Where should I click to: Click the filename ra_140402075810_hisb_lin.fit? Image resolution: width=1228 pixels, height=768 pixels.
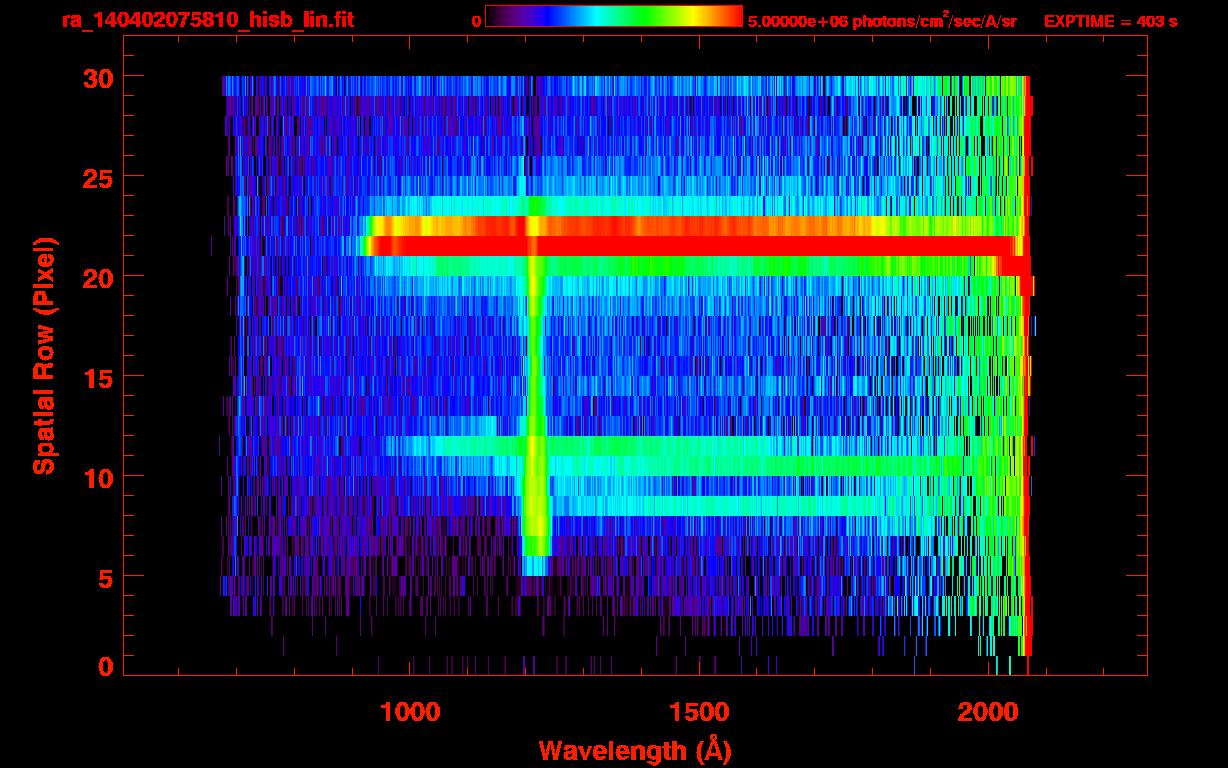point(207,20)
